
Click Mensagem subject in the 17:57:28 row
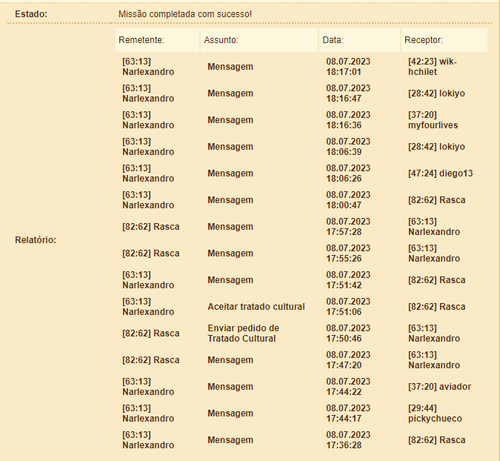click(230, 227)
